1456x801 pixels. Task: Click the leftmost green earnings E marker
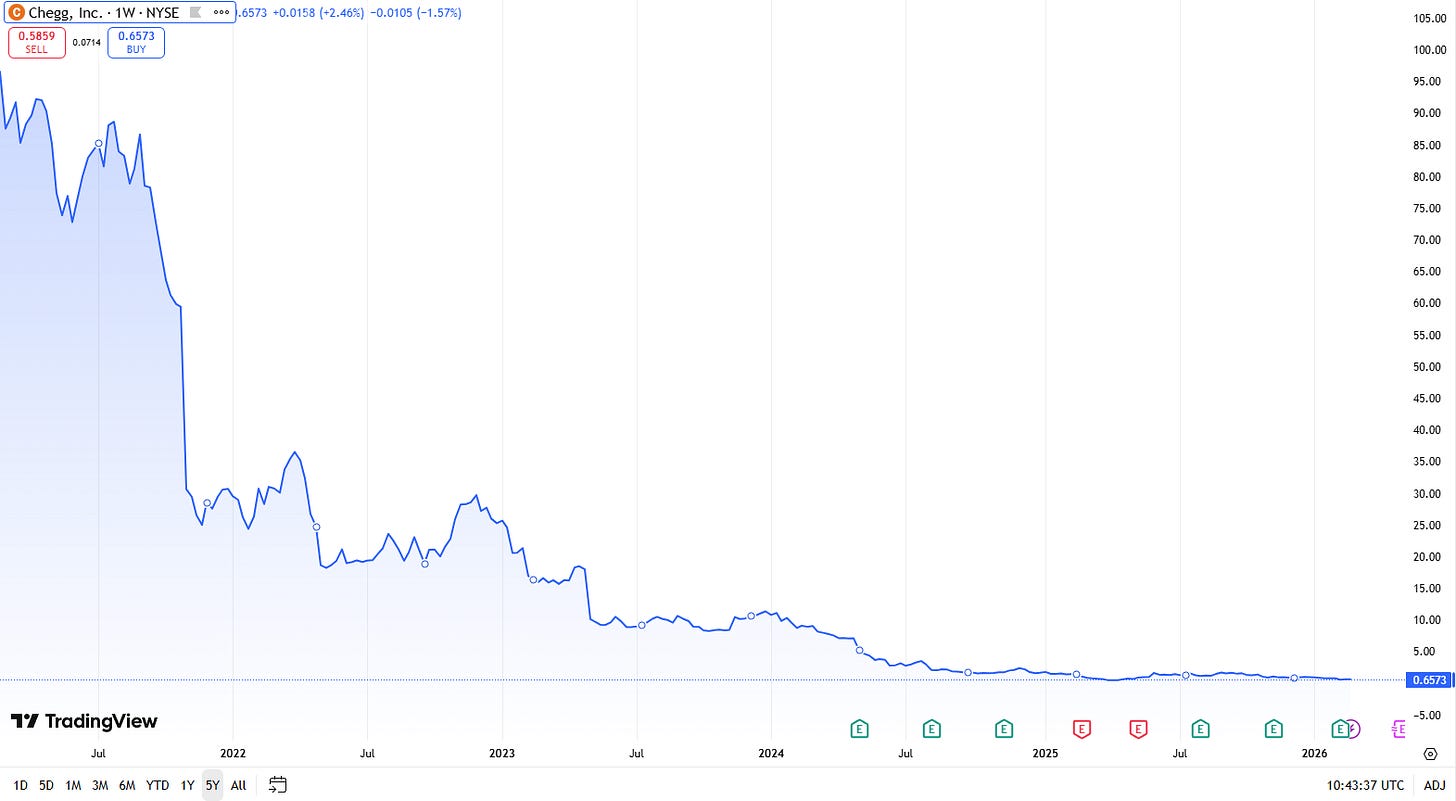[858, 729]
